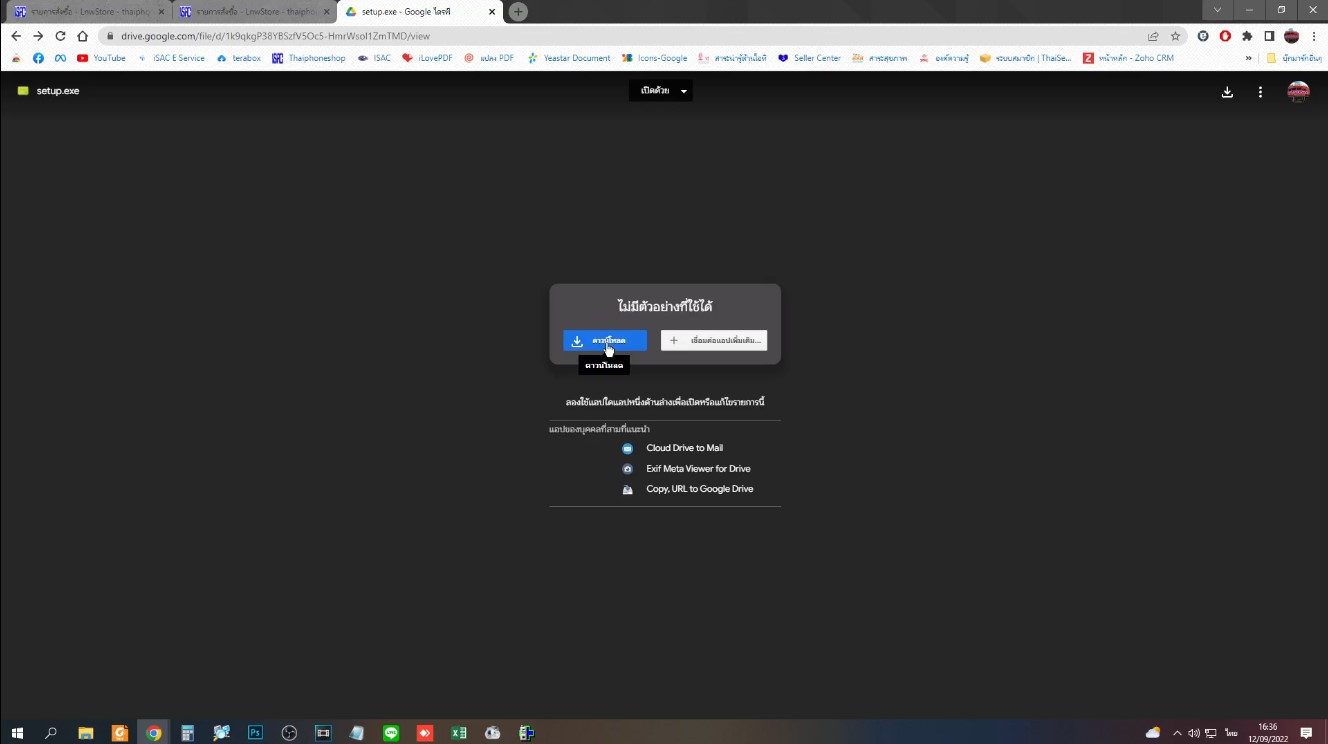Switch to the first LnwStore tab
1328x744 pixels.
(87, 12)
